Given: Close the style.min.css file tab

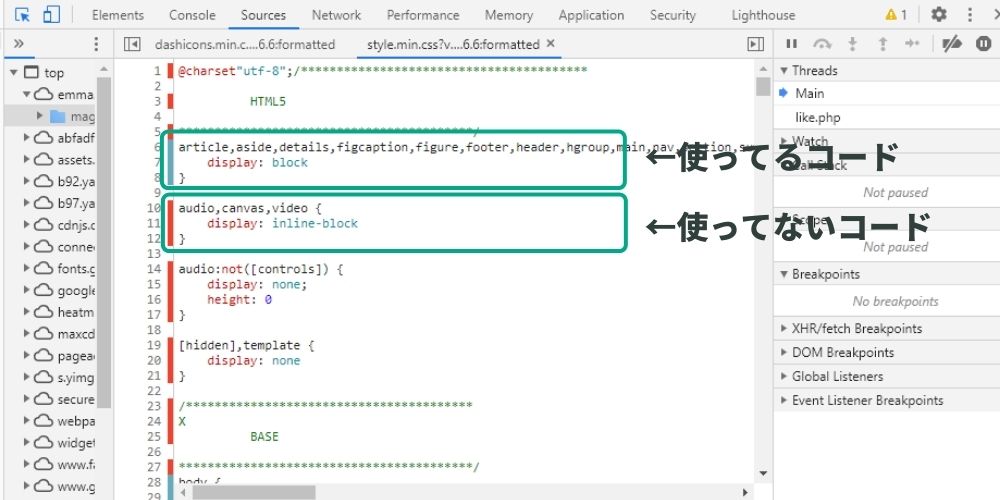Looking at the screenshot, I should pyautogui.click(x=551, y=44).
